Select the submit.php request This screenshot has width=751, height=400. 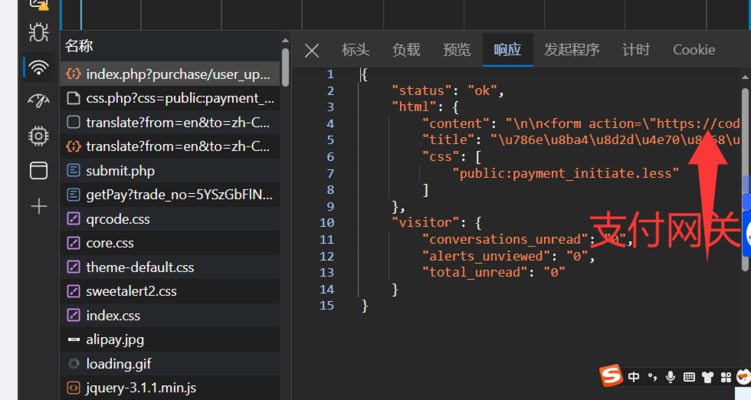pos(170,171)
